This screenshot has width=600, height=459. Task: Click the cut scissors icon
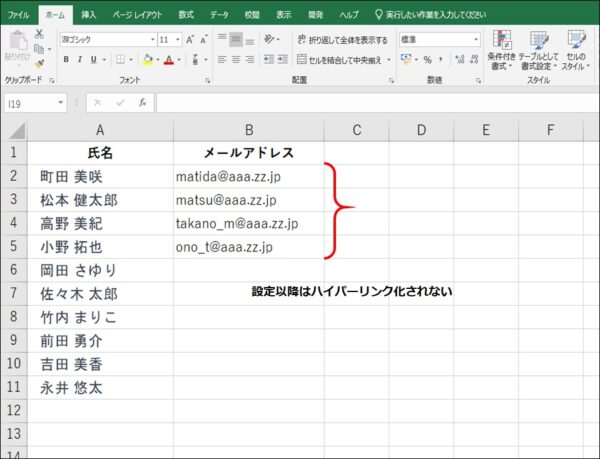click(x=40, y=33)
